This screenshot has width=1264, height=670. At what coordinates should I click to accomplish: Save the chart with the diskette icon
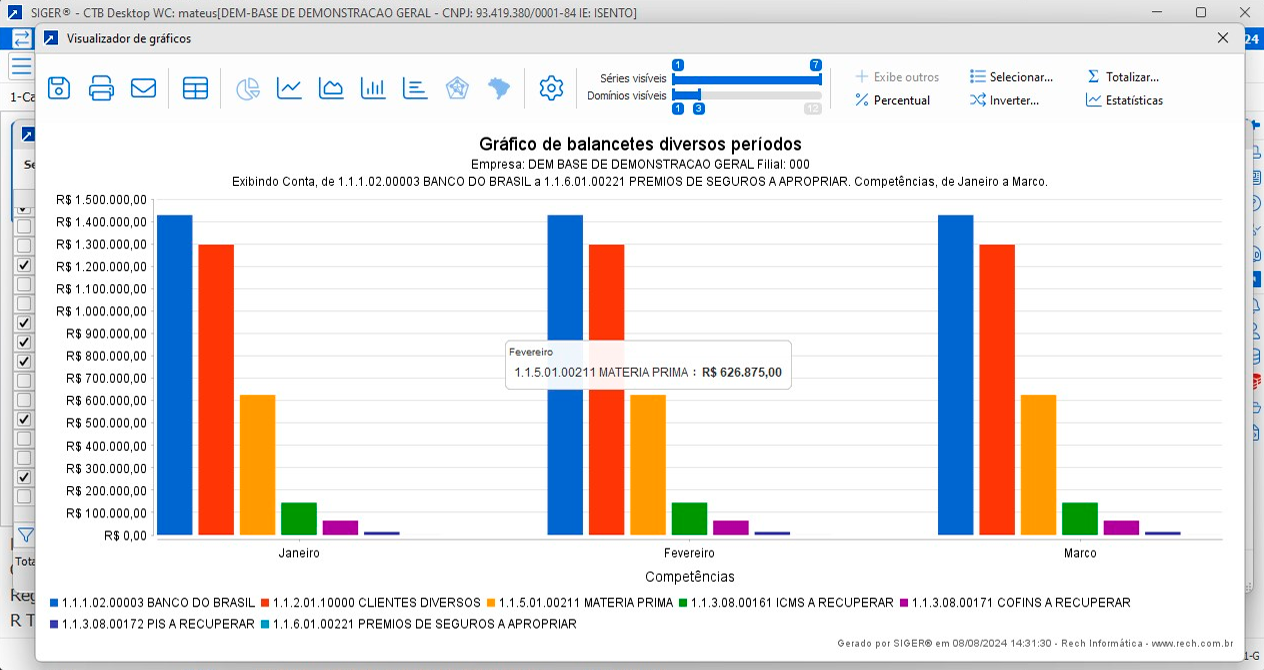pyautogui.click(x=59, y=88)
